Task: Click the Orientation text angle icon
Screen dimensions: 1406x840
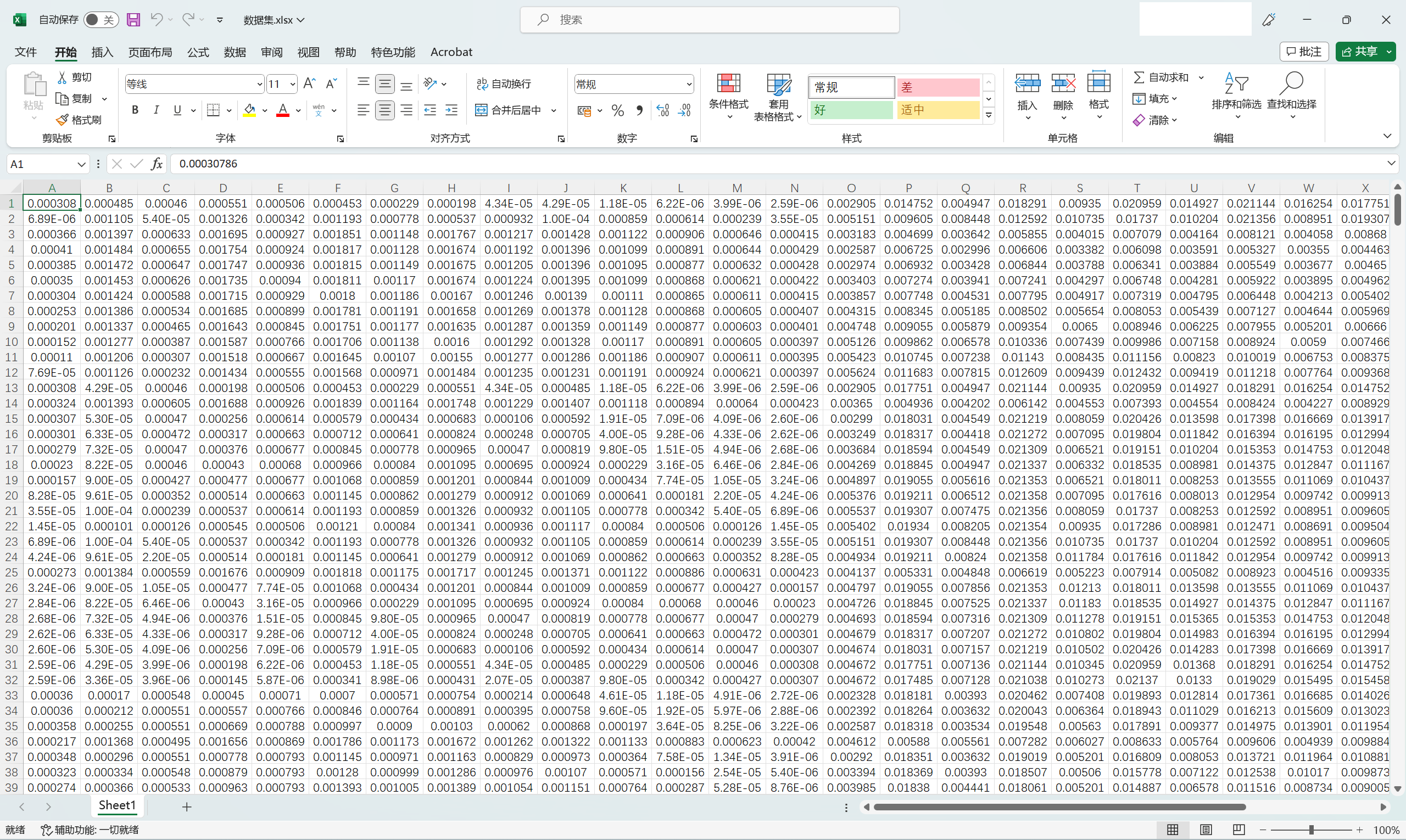Action: click(431, 84)
